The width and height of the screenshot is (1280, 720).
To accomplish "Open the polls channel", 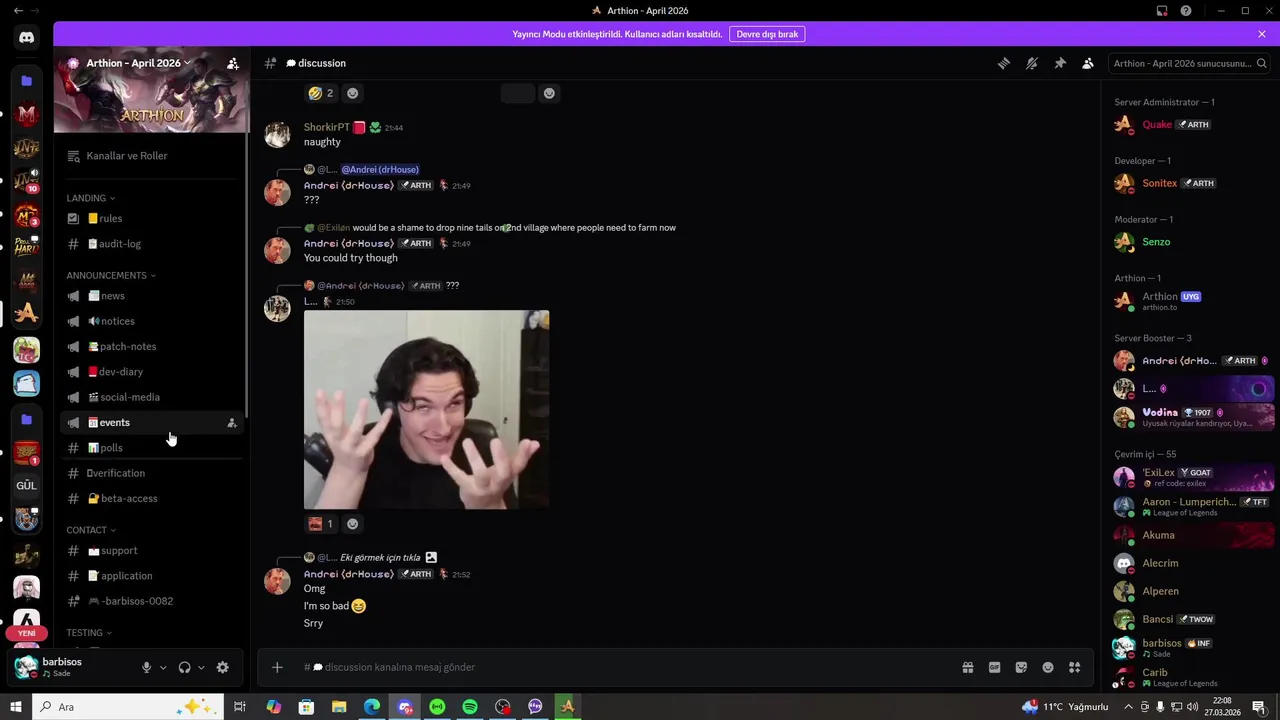I will click(x=151, y=448).
